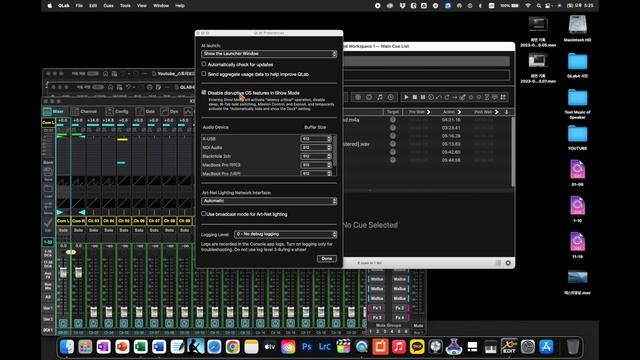Viewport: 640px width, 360px height.
Task: Expand the Post Wait column chevron
Action: [x=497, y=112]
